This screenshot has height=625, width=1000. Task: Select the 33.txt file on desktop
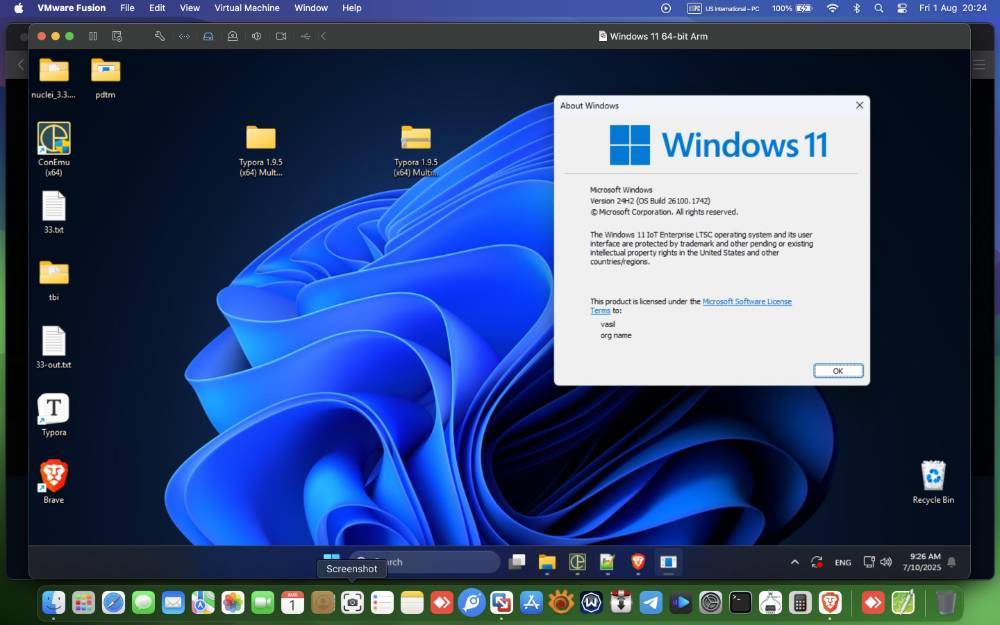[x=54, y=212]
